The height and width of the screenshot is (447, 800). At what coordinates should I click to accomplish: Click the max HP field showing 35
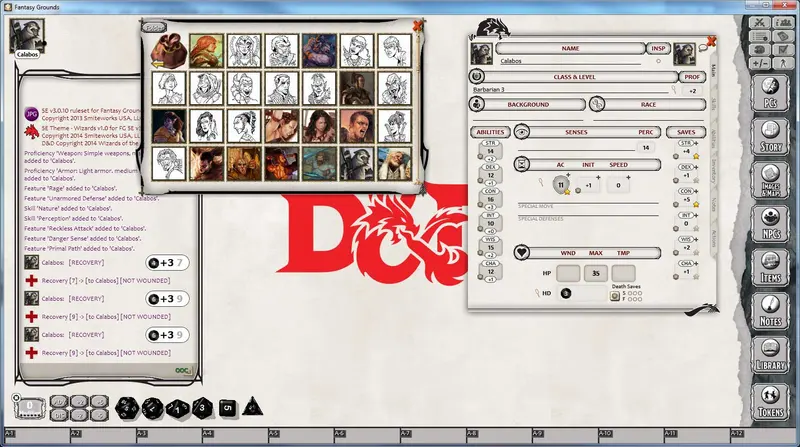(x=595, y=273)
